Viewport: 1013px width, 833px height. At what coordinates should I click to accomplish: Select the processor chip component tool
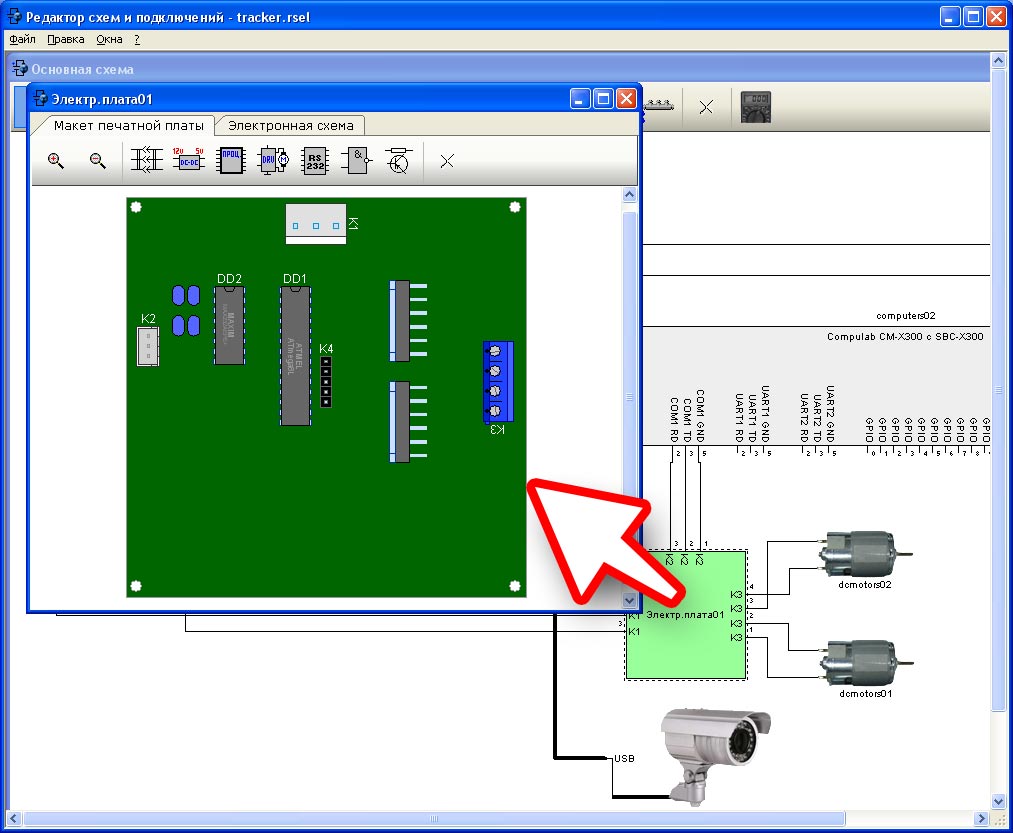[x=231, y=160]
